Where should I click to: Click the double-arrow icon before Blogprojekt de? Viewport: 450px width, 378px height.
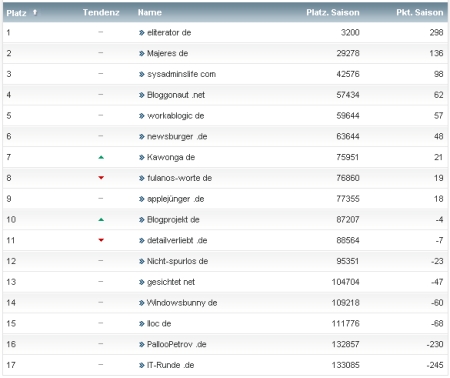pyautogui.click(x=142, y=220)
